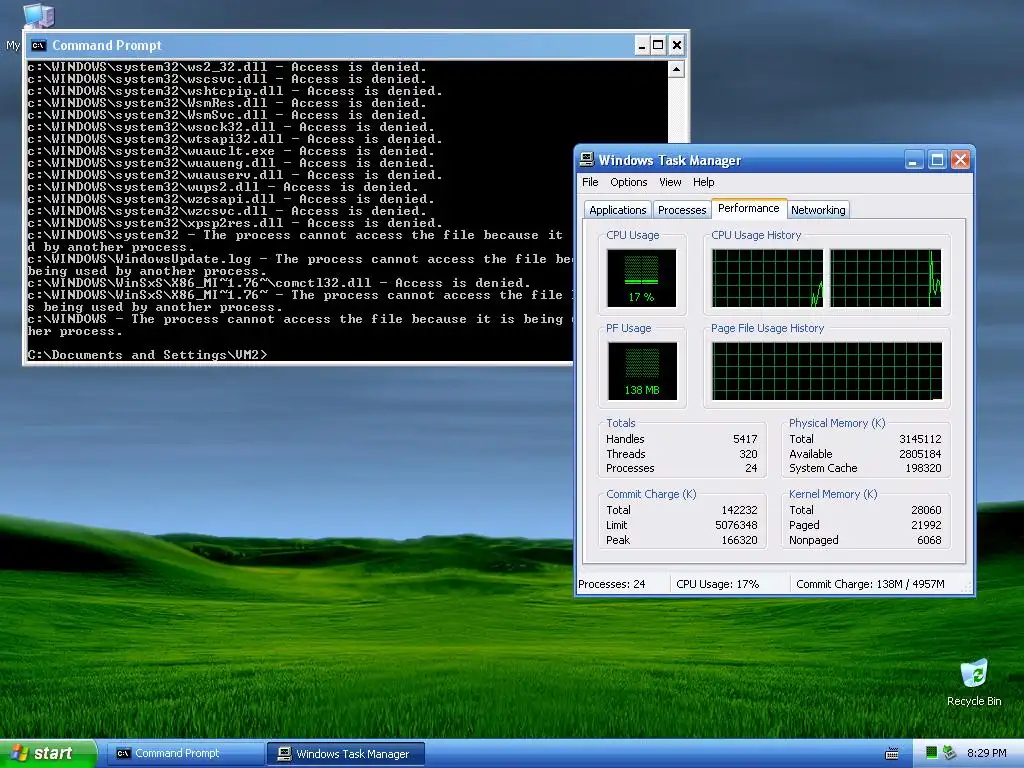Open the Options menu in Task Manager
Viewport: 1024px width, 768px height.
(628, 182)
